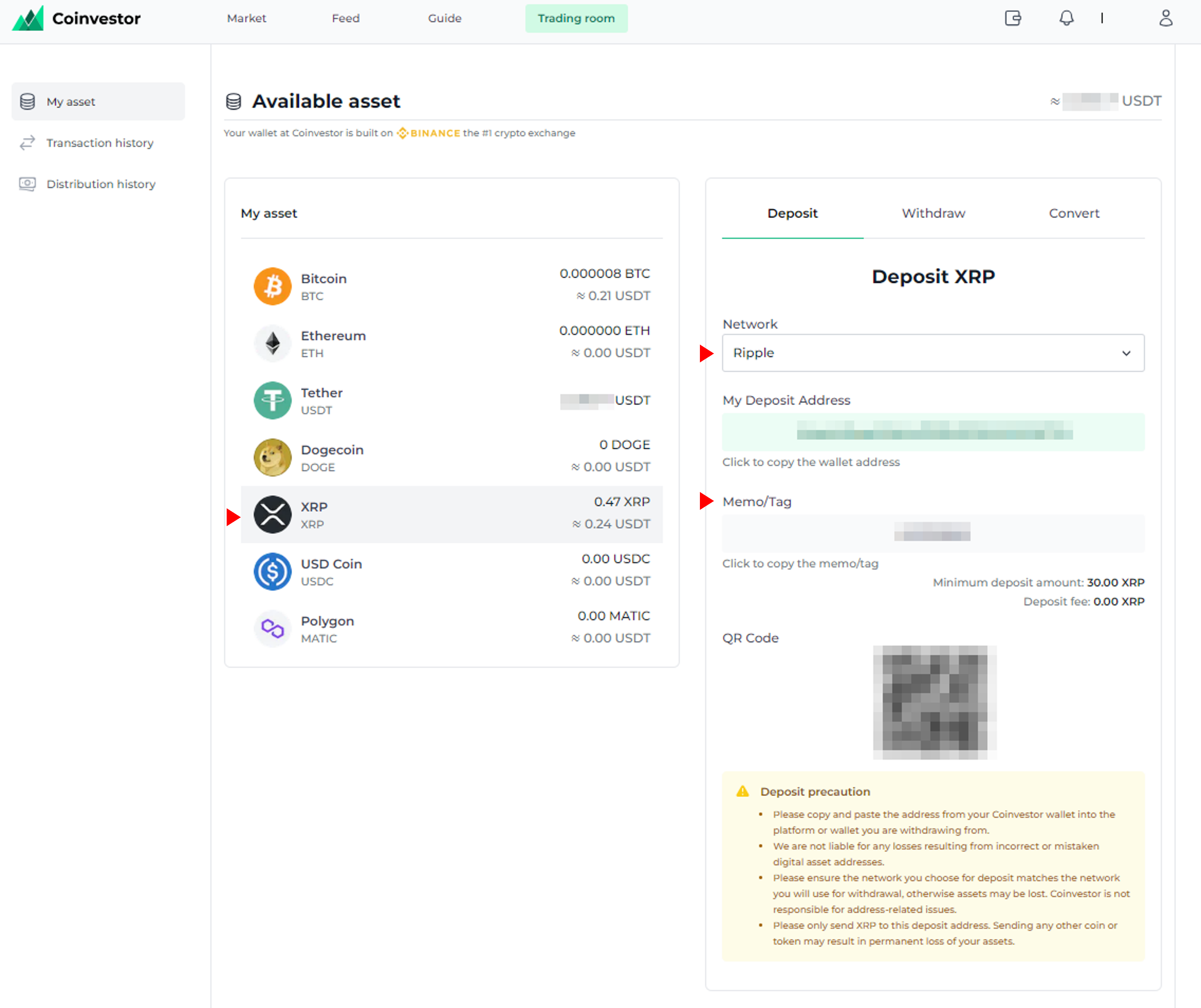Image resolution: width=1201 pixels, height=1008 pixels.
Task: Copy the memo/tag value
Action: click(x=933, y=533)
